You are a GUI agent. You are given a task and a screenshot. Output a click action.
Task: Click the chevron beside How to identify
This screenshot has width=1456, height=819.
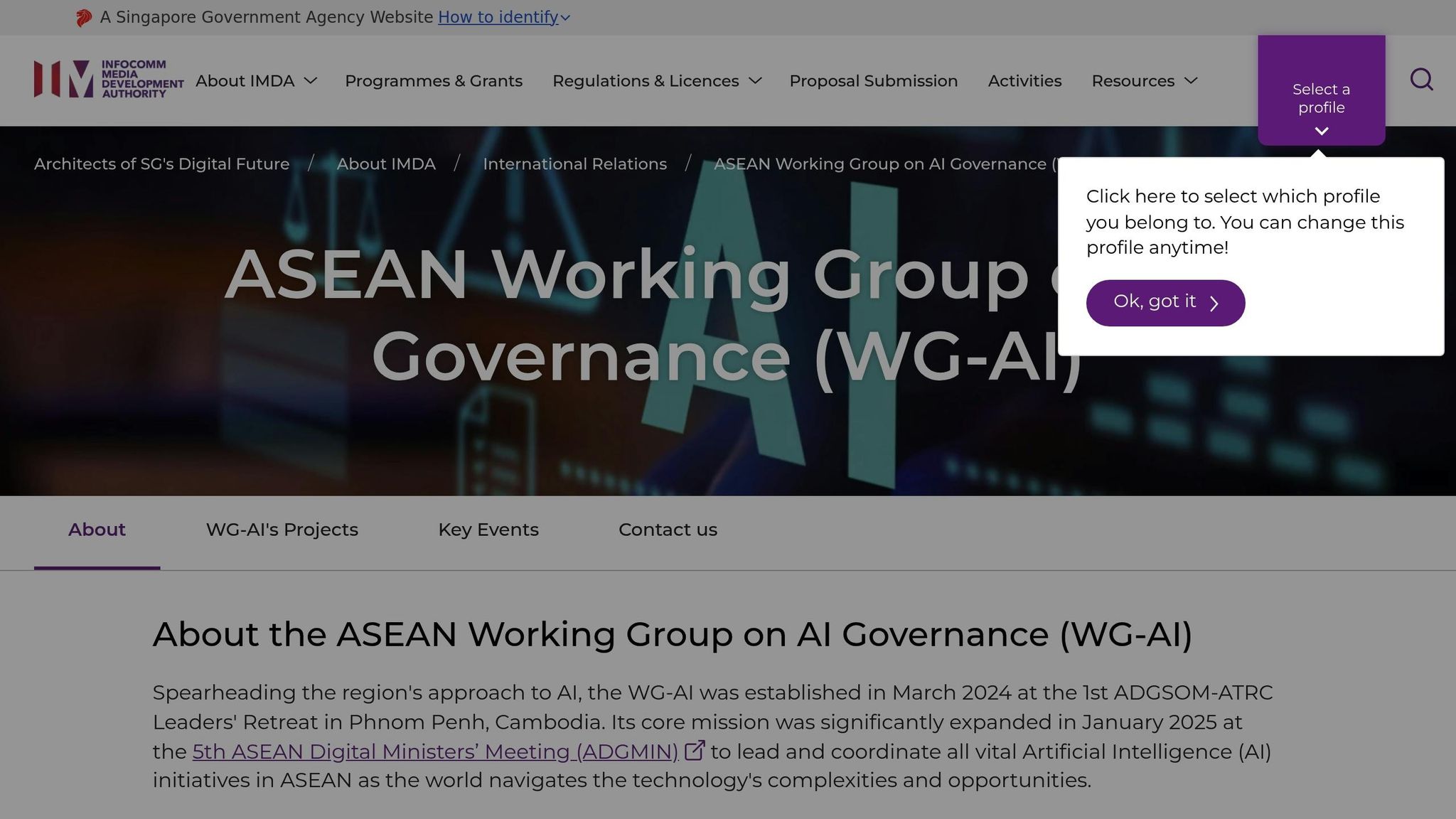(565, 18)
